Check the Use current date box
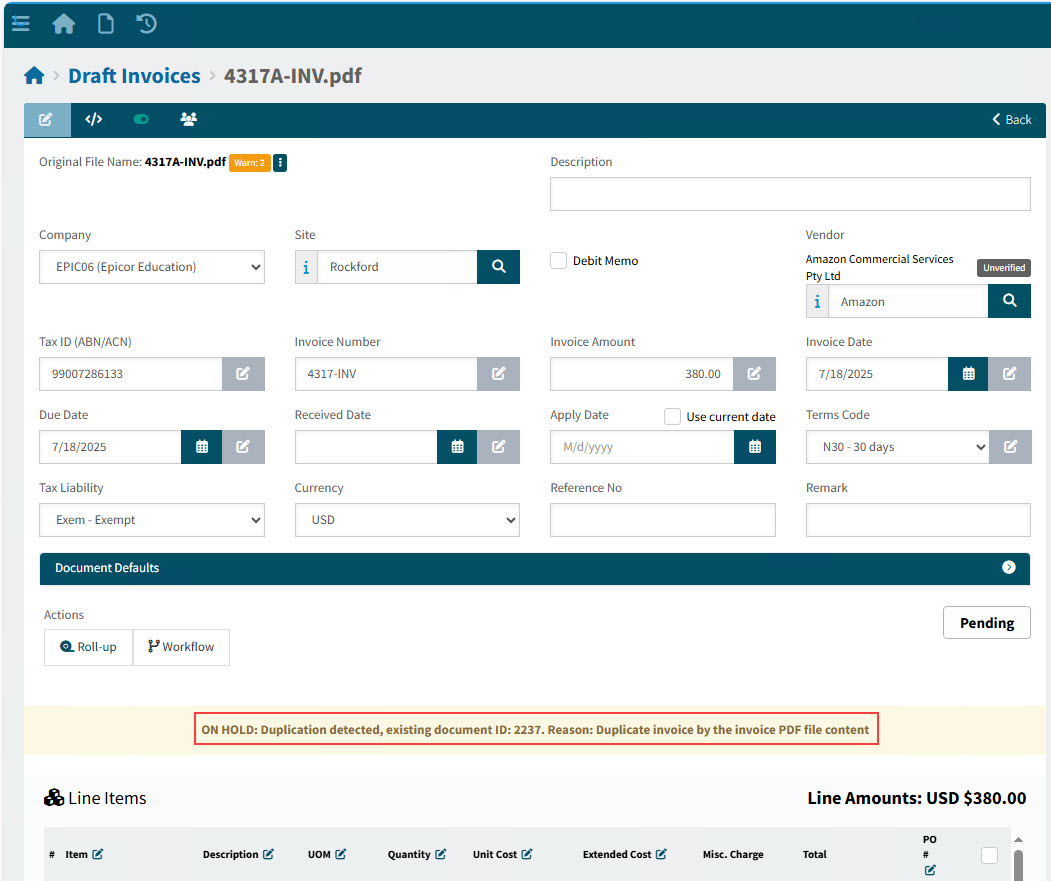This screenshot has height=881, width=1051. point(673,416)
